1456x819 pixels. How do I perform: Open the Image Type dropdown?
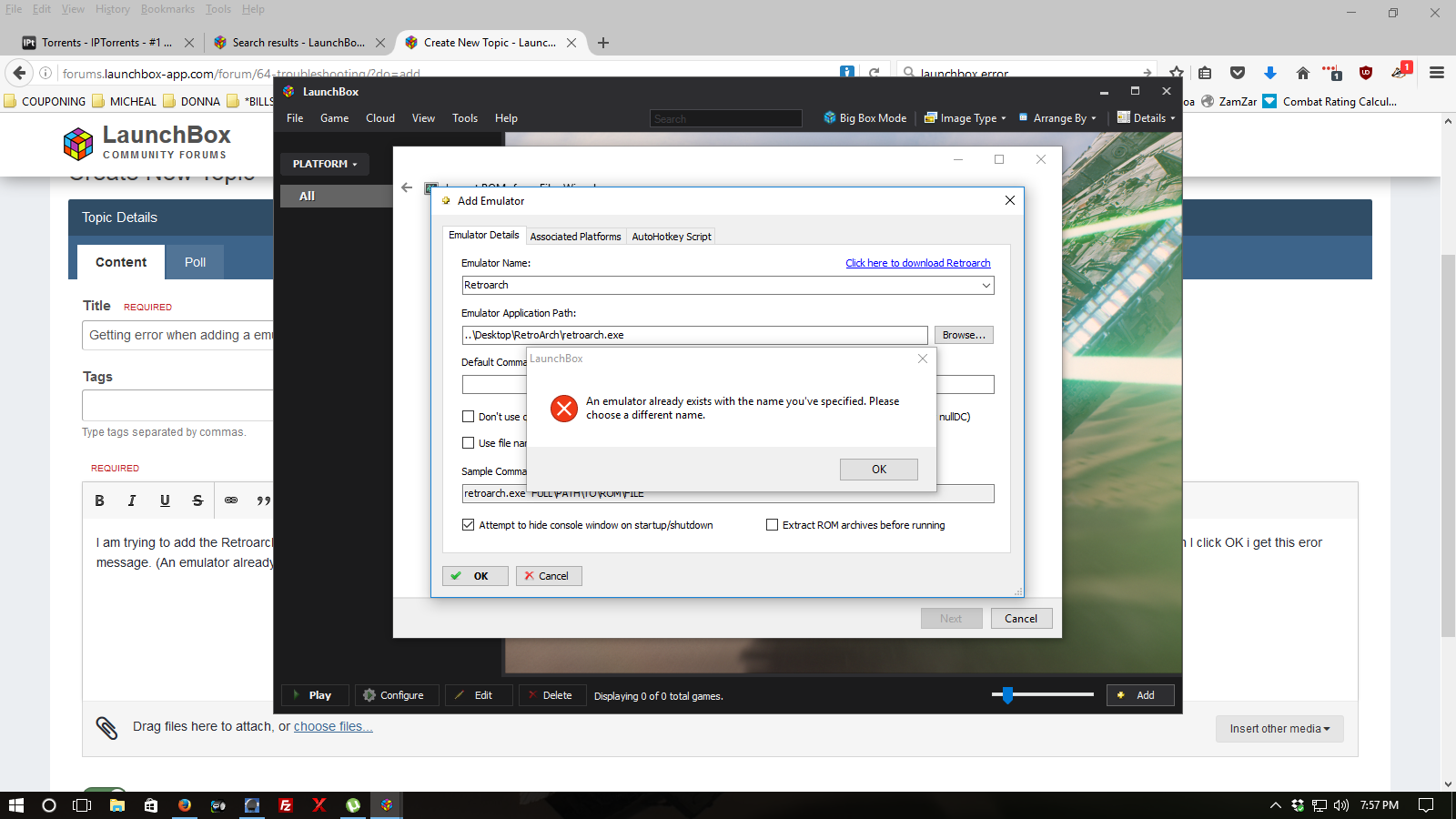965,118
